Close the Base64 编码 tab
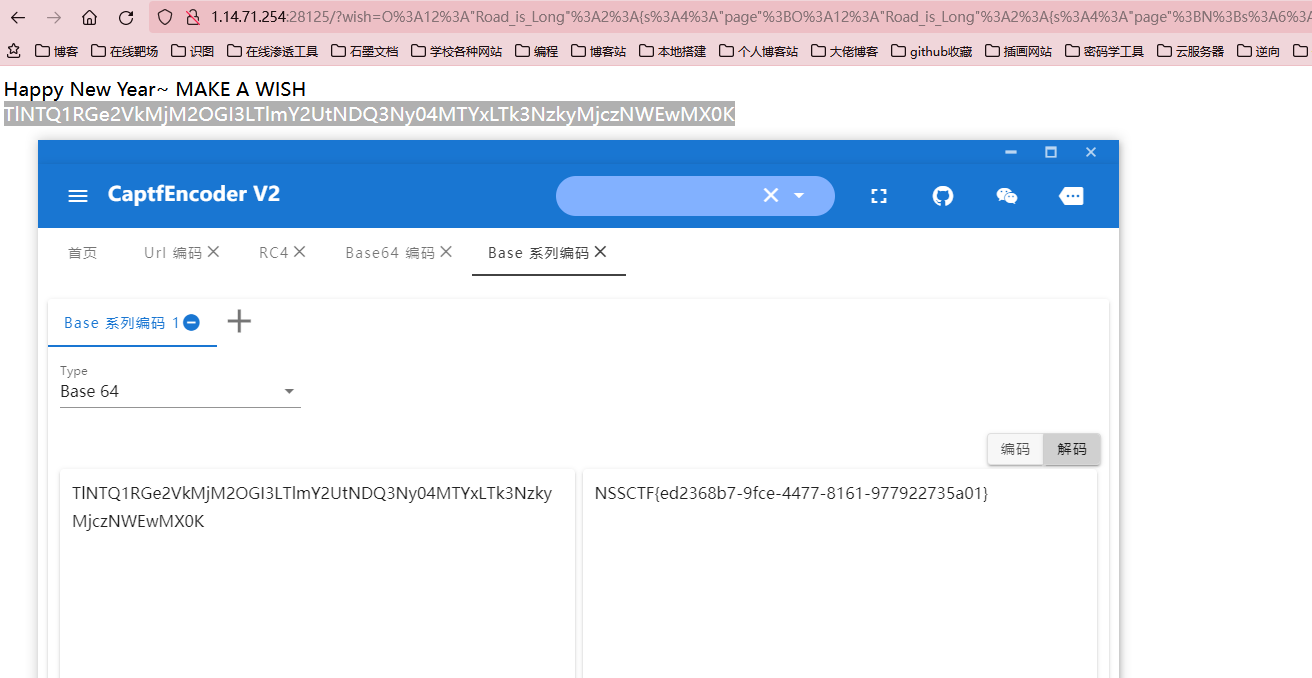The image size is (1312, 678). [x=446, y=252]
